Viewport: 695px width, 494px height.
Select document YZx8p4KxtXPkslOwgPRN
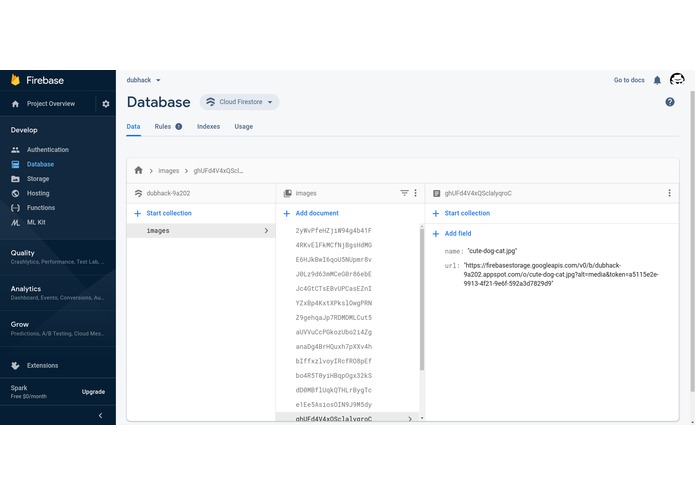(x=333, y=303)
